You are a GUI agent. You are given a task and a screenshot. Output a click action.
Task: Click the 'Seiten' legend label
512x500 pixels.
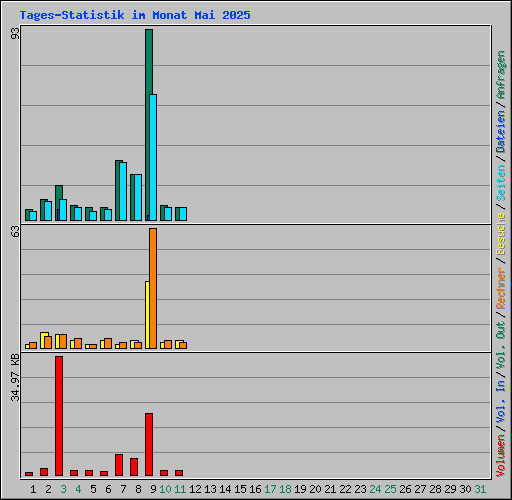pyautogui.click(x=501, y=183)
